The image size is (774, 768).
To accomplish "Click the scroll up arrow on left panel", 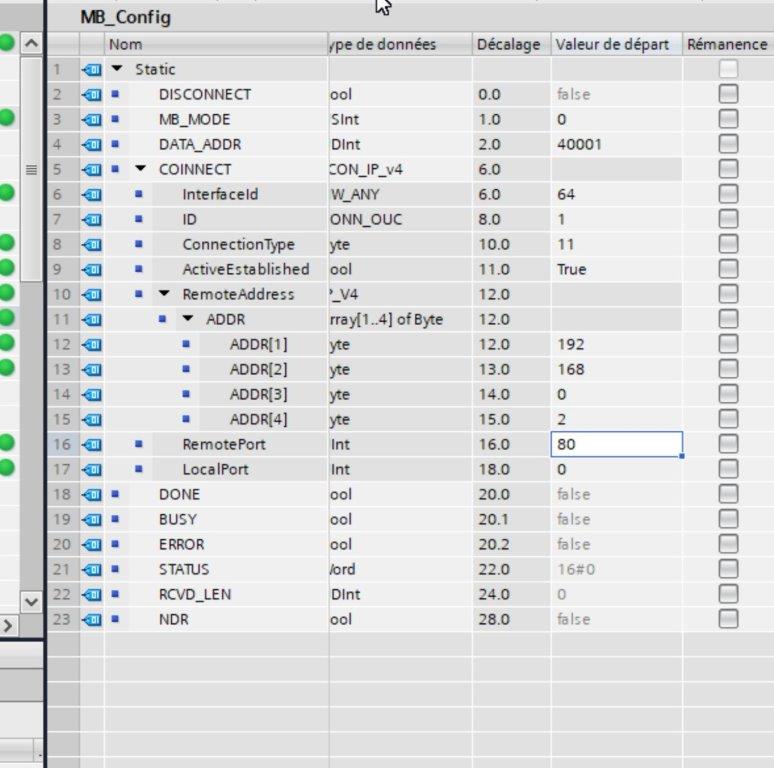I will pyautogui.click(x=30, y=43).
